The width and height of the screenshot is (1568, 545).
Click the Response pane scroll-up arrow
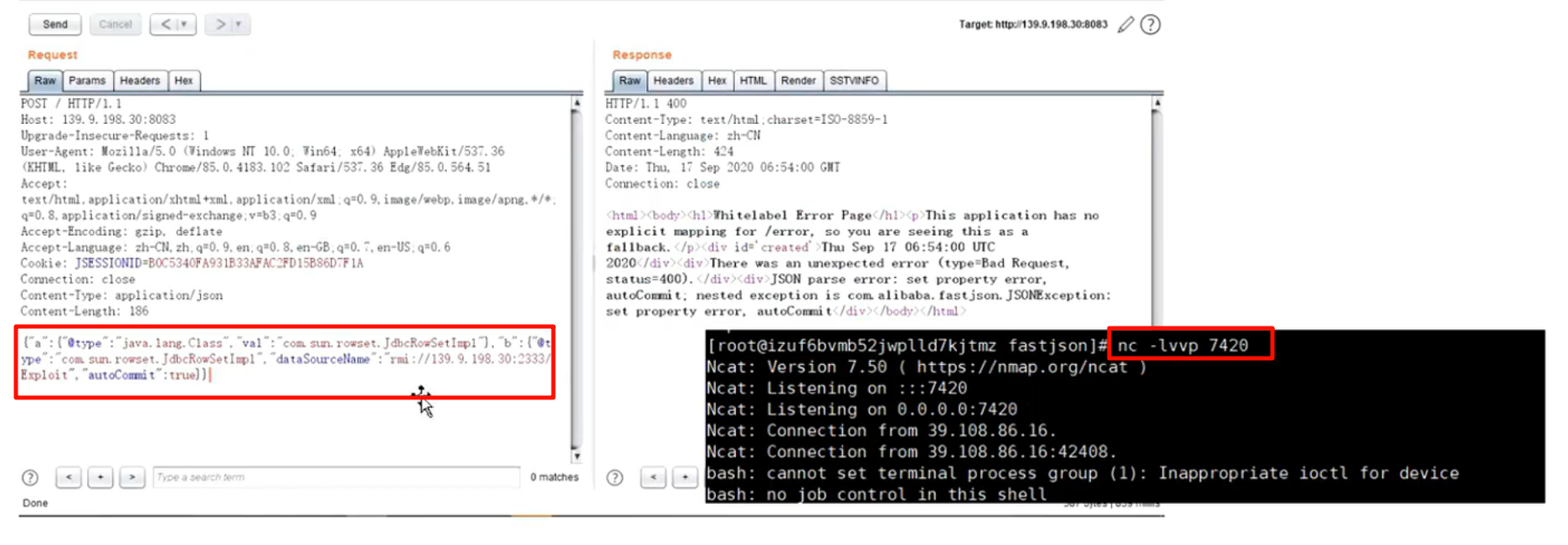1157,103
